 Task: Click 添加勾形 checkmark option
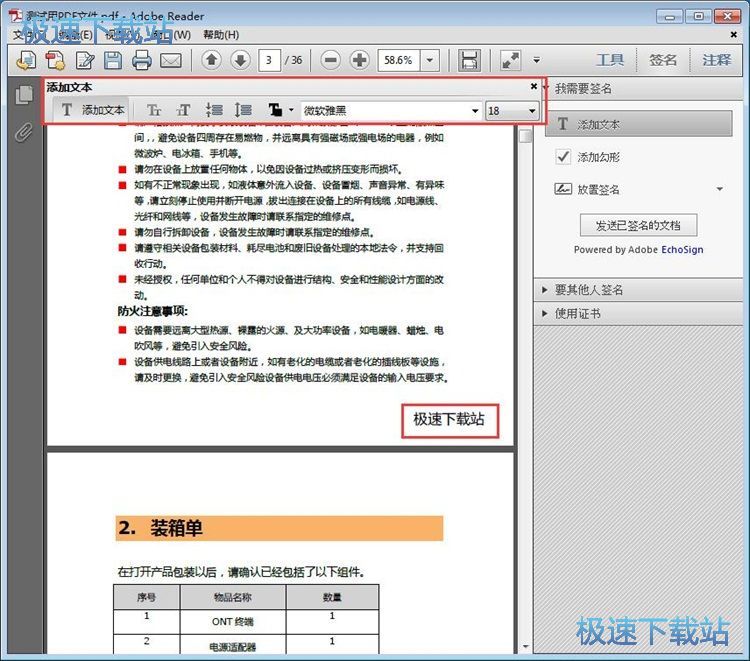587,157
